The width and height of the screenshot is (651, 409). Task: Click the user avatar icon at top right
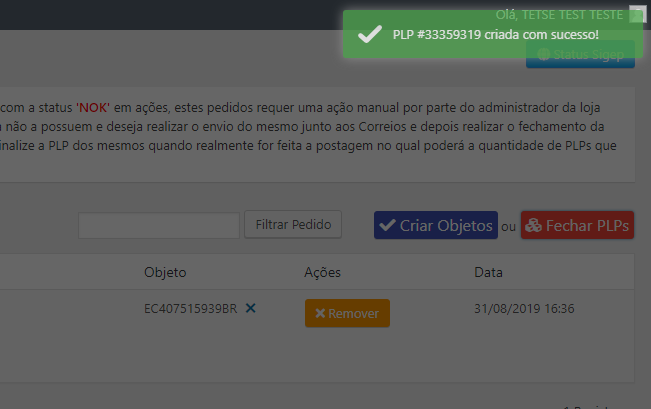click(x=637, y=14)
